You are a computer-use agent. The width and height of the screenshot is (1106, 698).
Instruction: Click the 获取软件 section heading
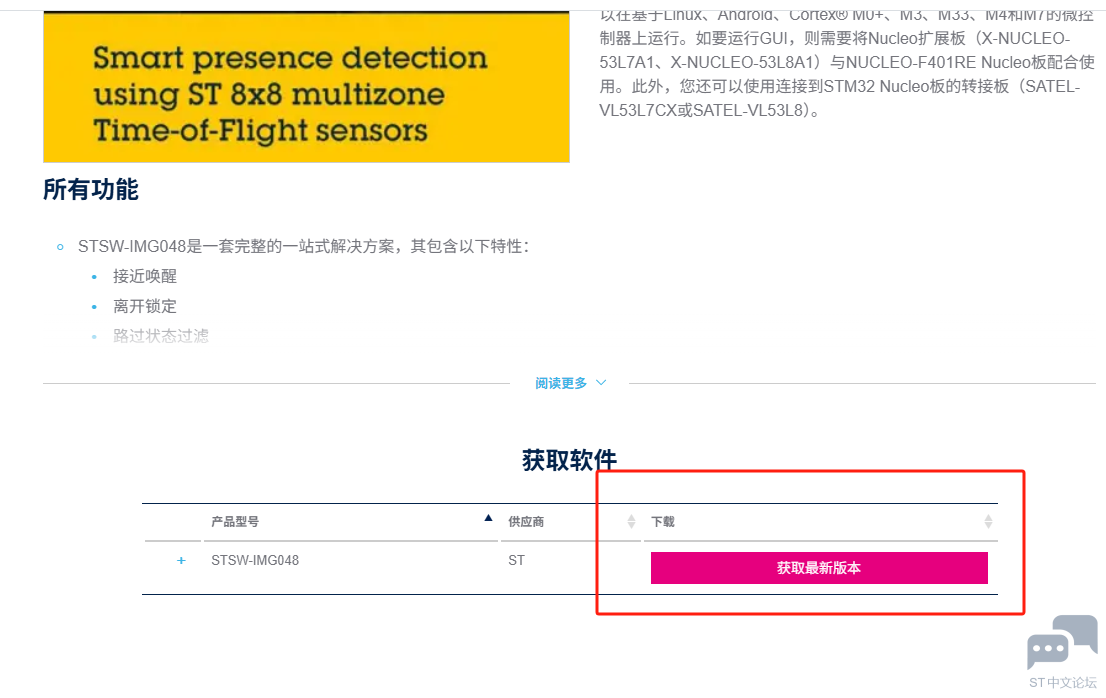pos(569,460)
